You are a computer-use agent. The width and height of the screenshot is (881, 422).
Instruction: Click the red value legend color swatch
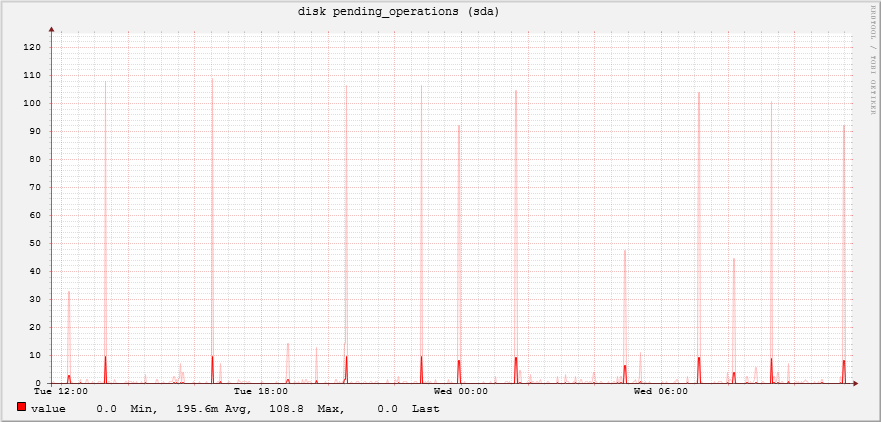21,407
